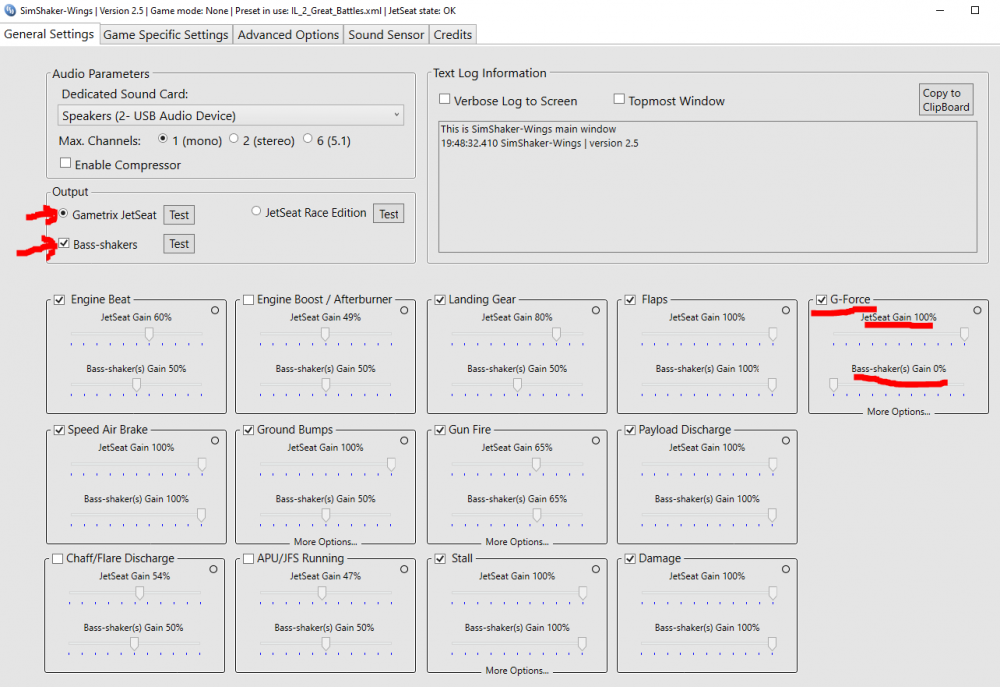Click the round indicator in Engine Beat group
1000x687 pixels.
pyautogui.click(x=215, y=310)
